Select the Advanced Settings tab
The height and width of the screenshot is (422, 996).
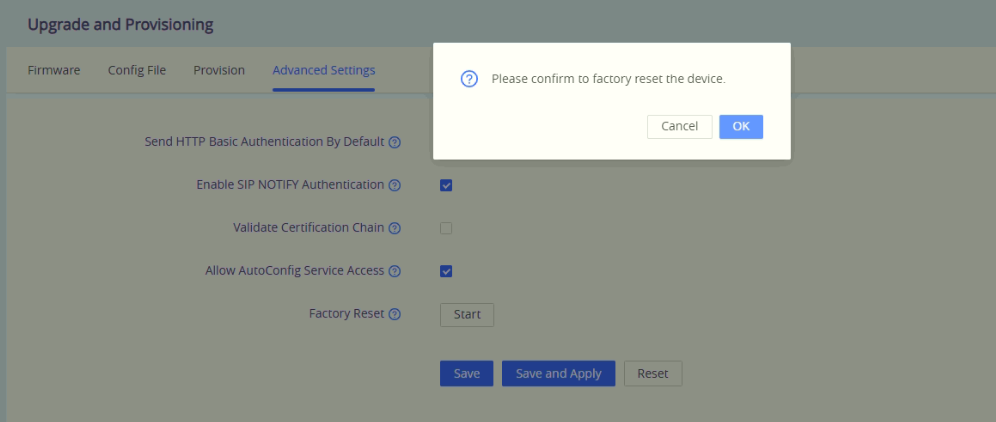(324, 70)
